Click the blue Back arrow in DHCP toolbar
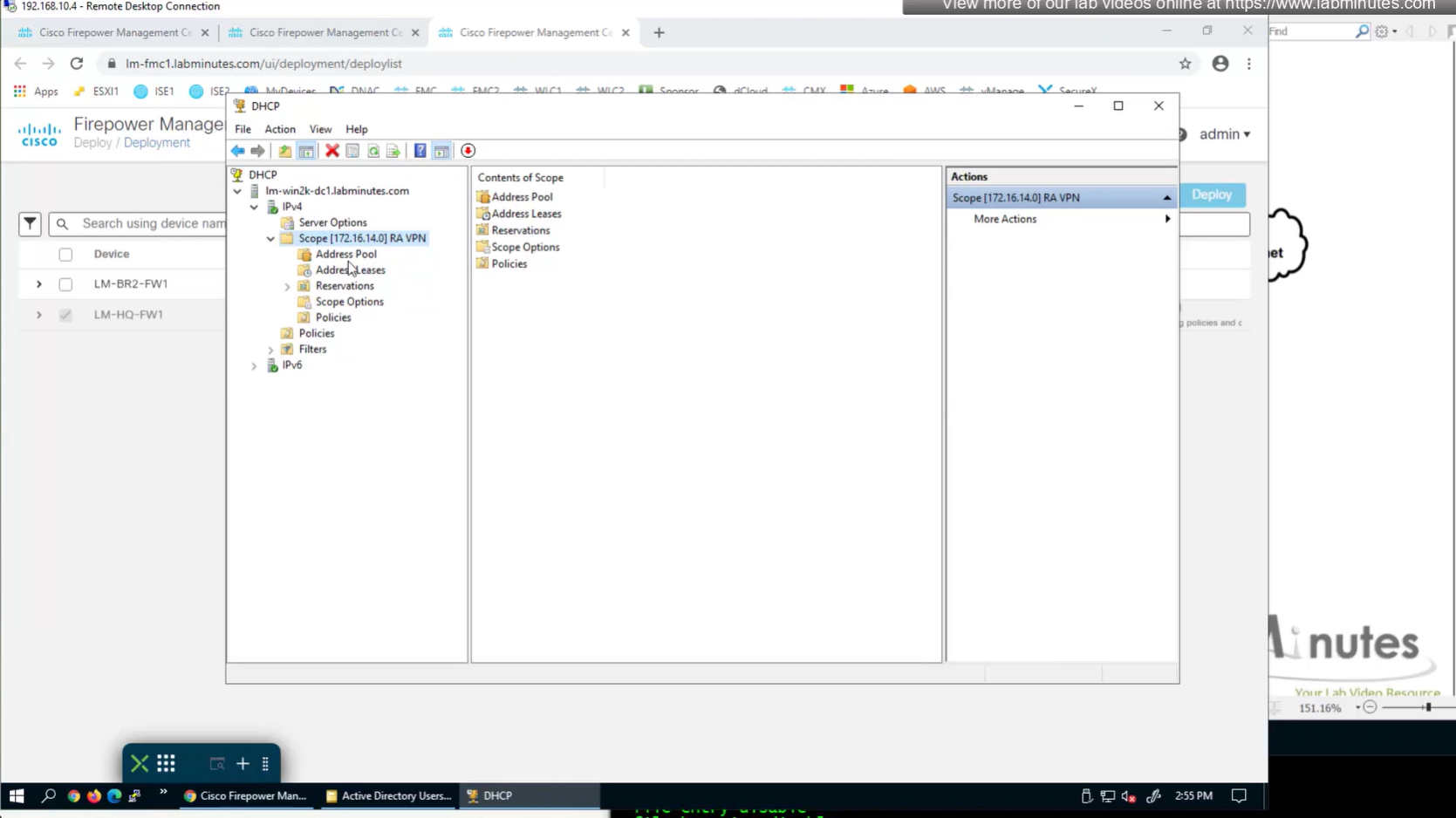 237,151
